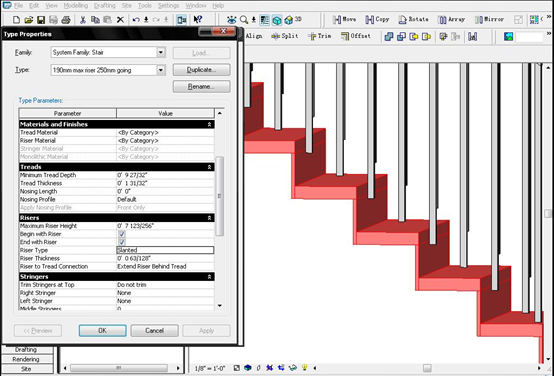Image resolution: width=554 pixels, height=376 pixels.
Task: Collapse the Treads parameter group
Action: click(210, 167)
